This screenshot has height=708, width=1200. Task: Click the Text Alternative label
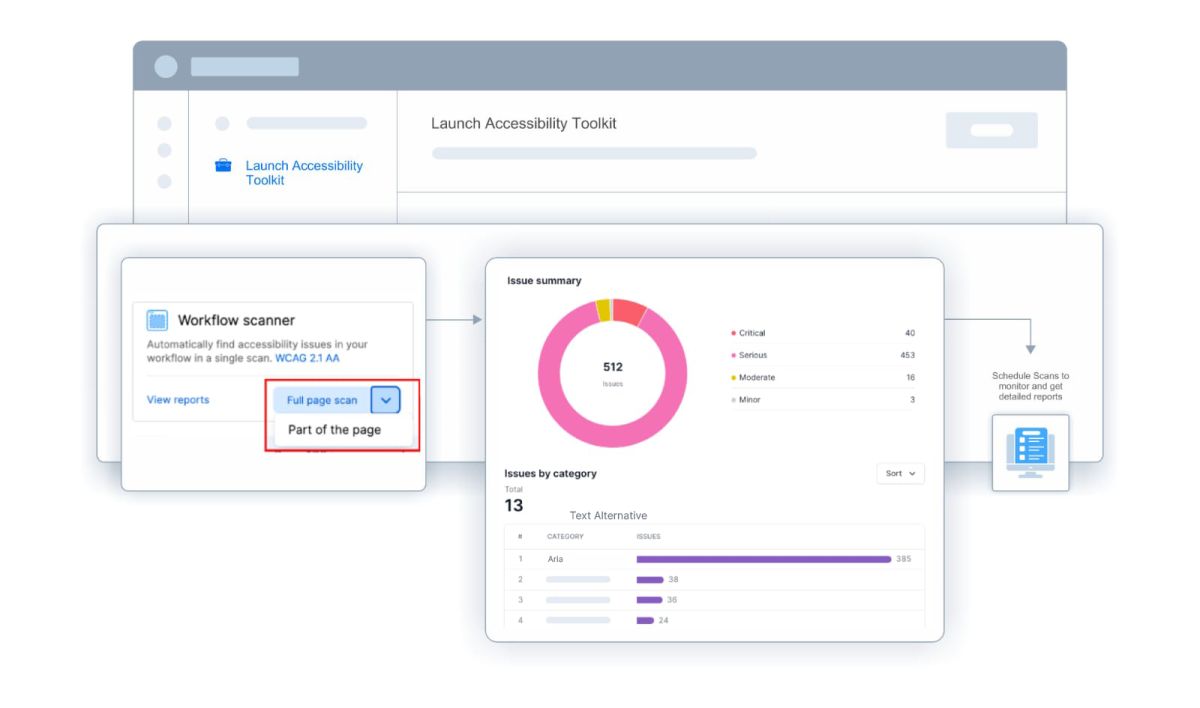[x=608, y=516]
